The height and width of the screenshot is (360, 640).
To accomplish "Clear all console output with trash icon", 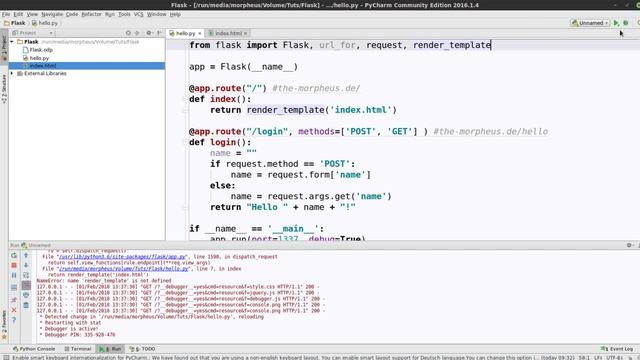I will (x=26, y=305).
